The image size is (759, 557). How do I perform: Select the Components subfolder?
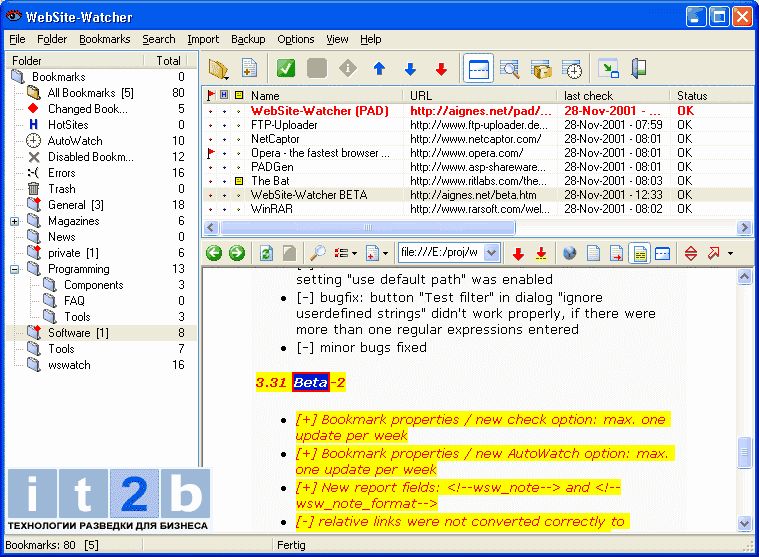pyautogui.click(x=93, y=285)
